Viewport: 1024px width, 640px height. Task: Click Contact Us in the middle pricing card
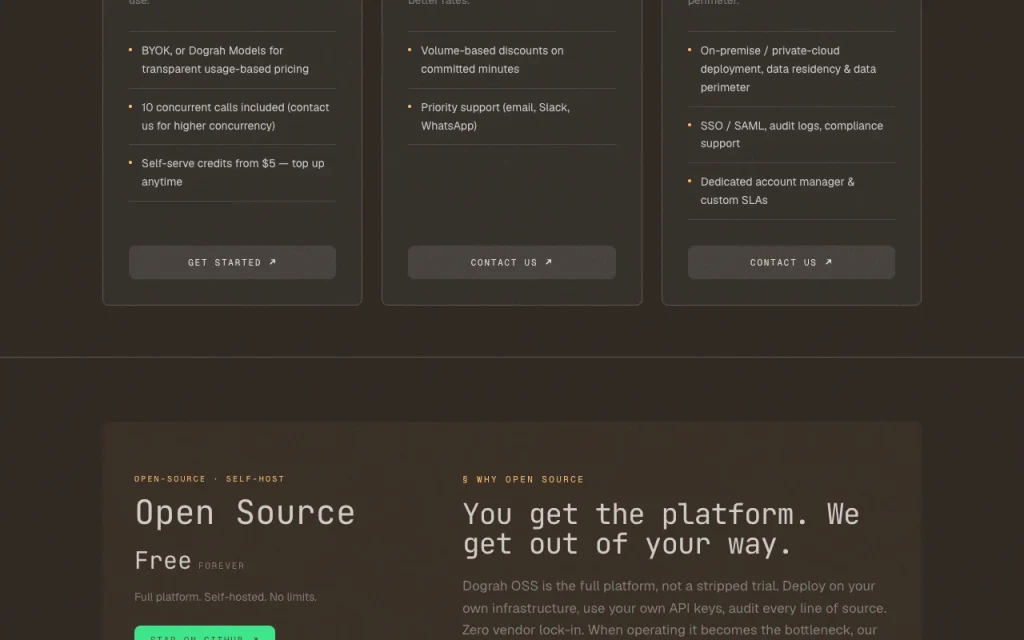[511, 262]
